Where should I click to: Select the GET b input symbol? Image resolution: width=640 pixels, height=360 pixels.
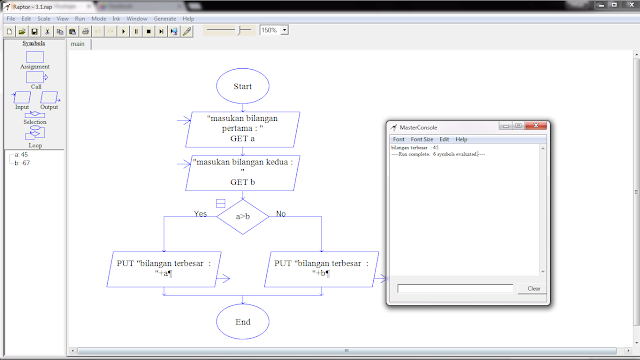coord(243,173)
